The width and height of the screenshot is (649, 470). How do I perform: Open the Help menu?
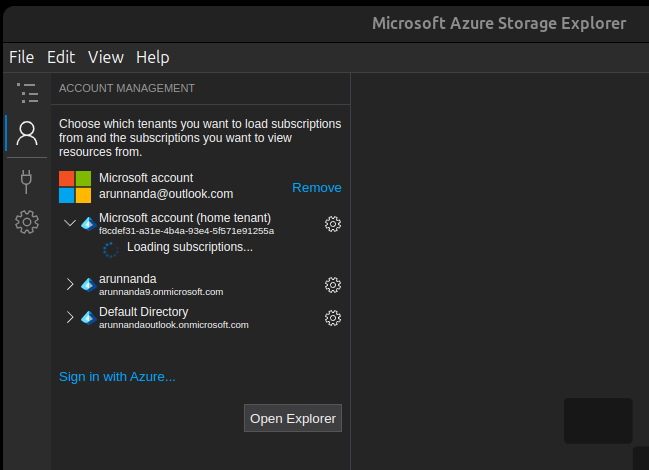click(153, 57)
